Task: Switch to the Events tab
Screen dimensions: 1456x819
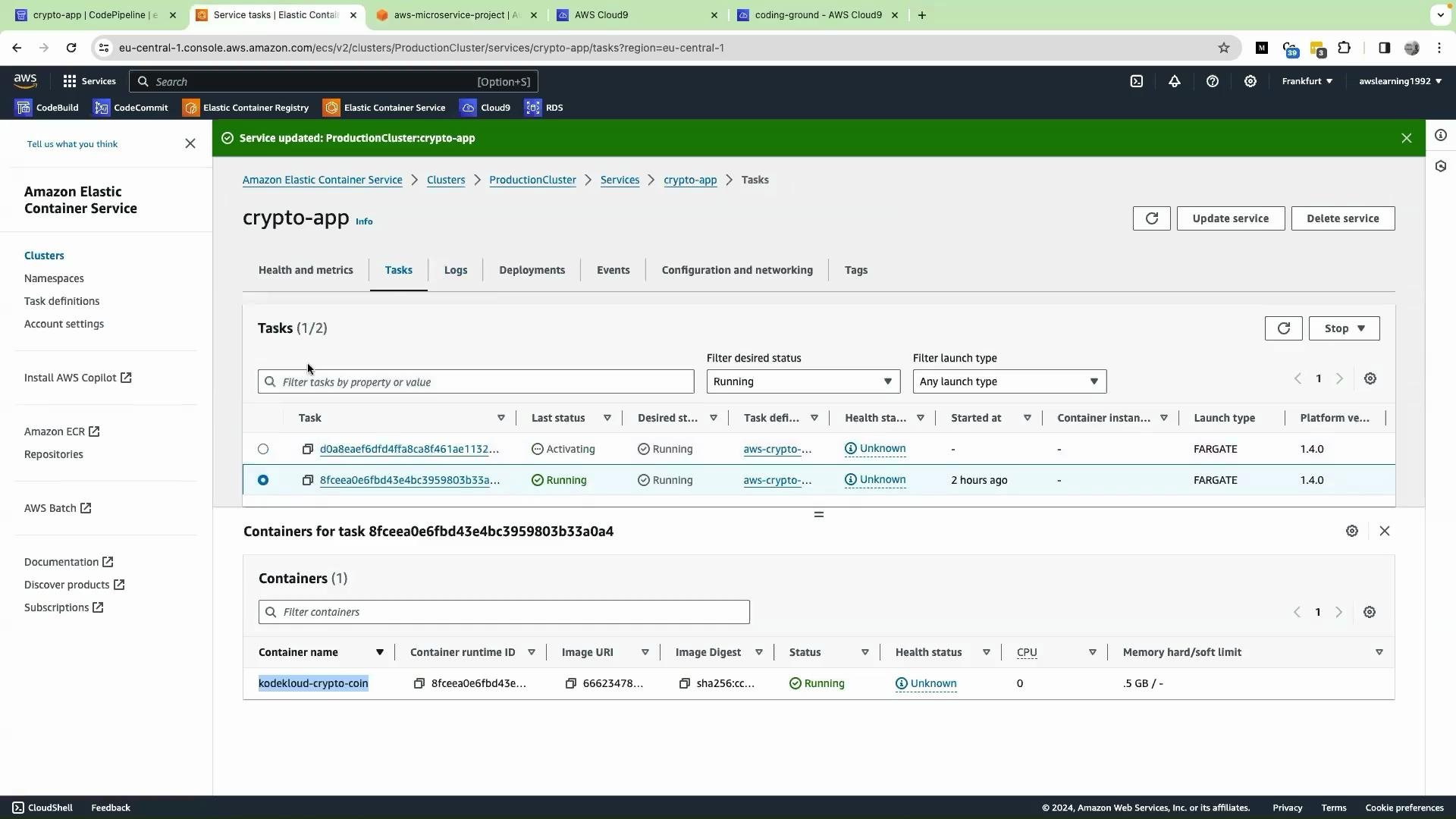Action: (613, 270)
